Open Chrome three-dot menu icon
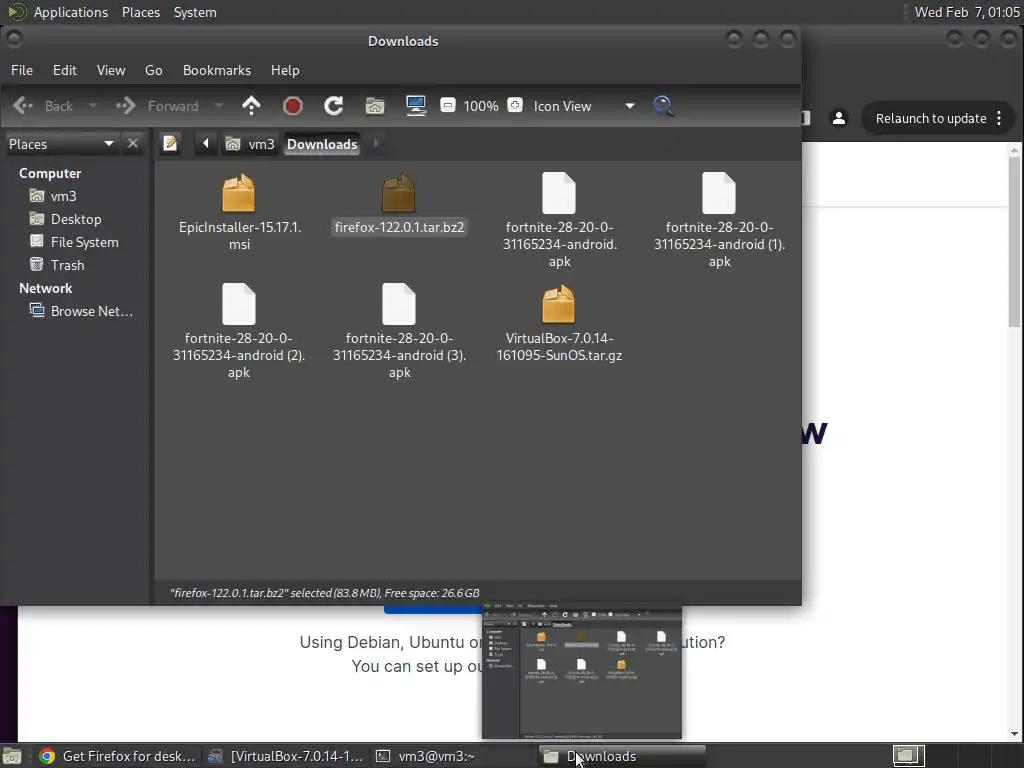The height and width of the screenshot is (768, 1024). point(999,118)
